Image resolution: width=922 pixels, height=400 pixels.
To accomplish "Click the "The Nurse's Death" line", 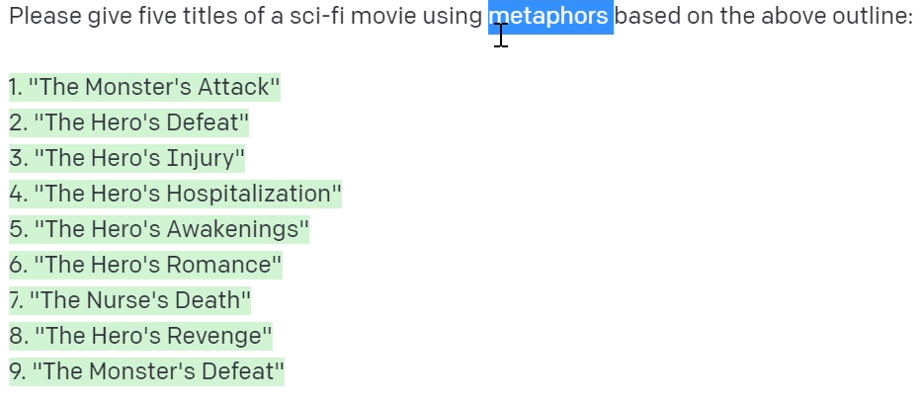I will 130,301.
